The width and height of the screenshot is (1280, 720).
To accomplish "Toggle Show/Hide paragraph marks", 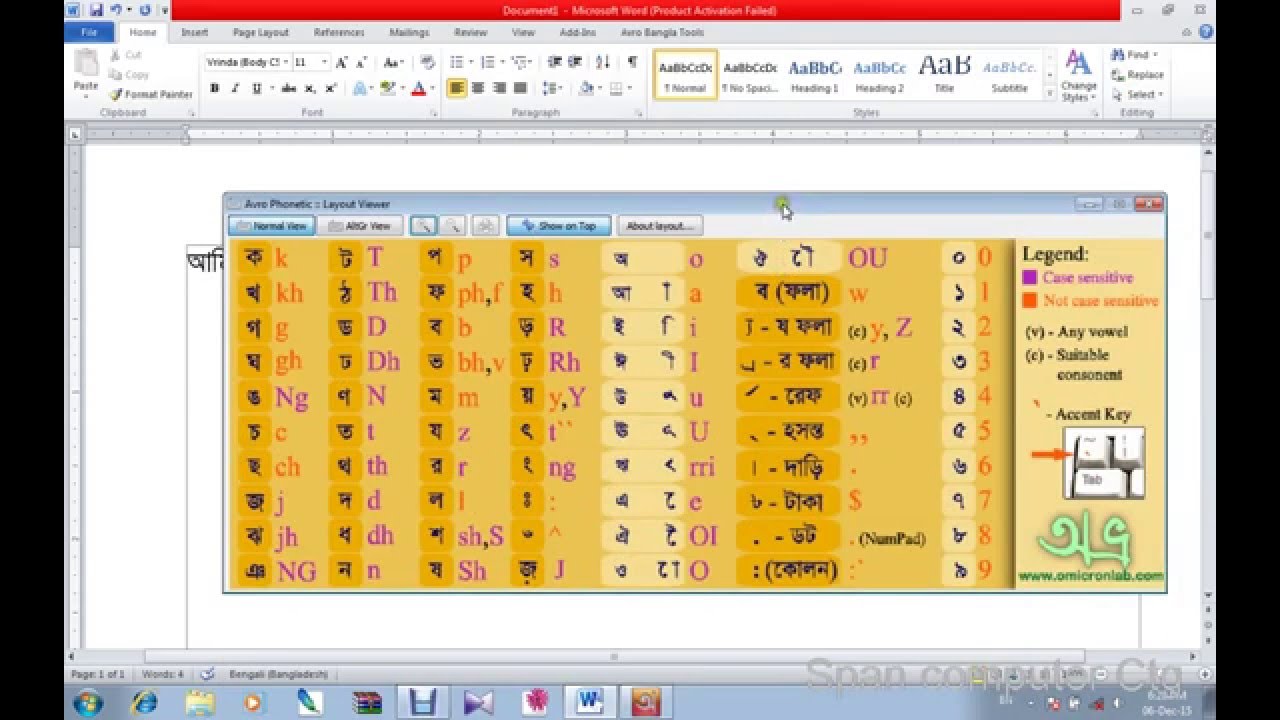I will coord(632,62).
